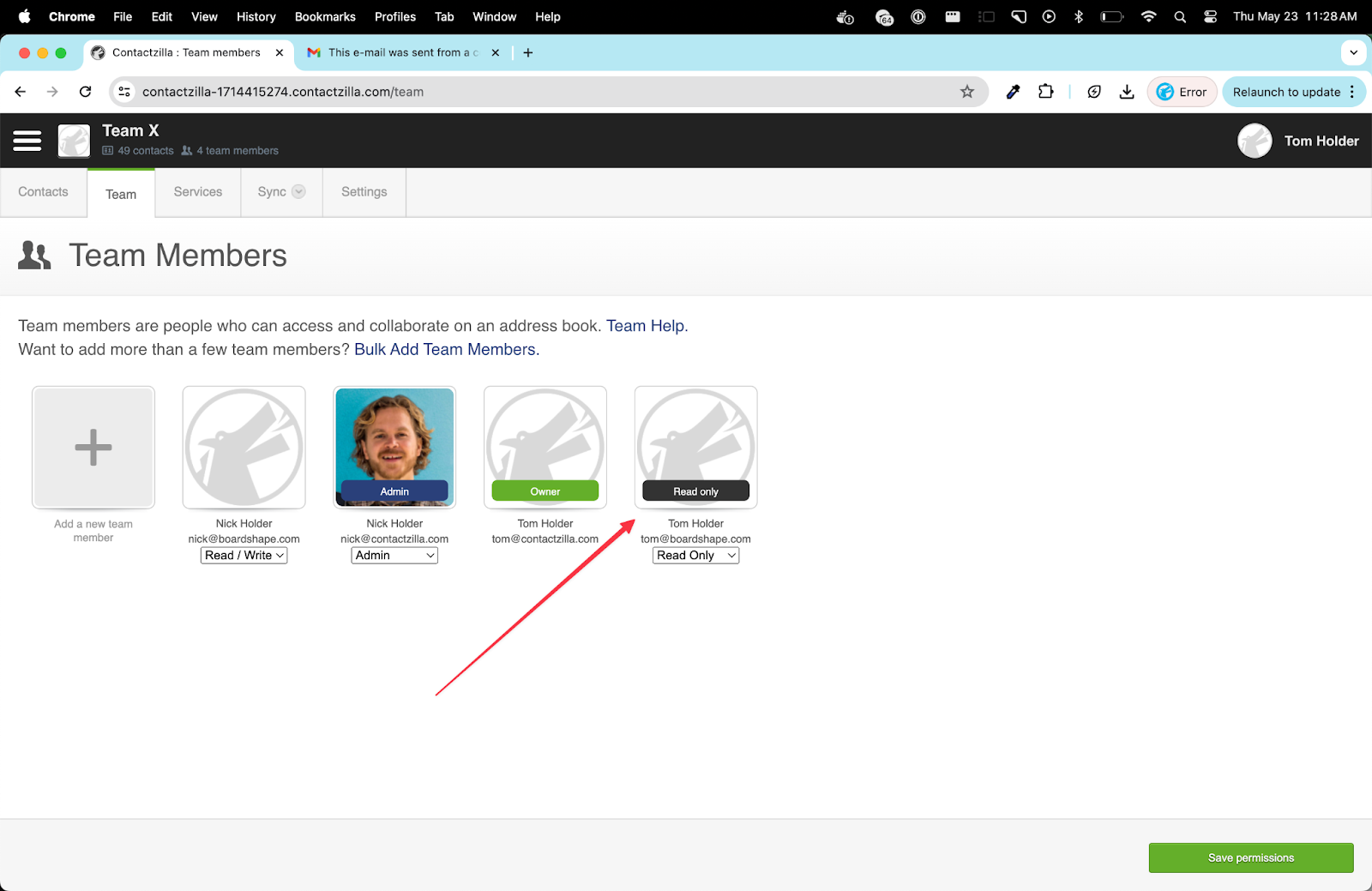The image size is (1372, 891).
Task: Click the date and time in menu bar
Action: pos(1295,16)
